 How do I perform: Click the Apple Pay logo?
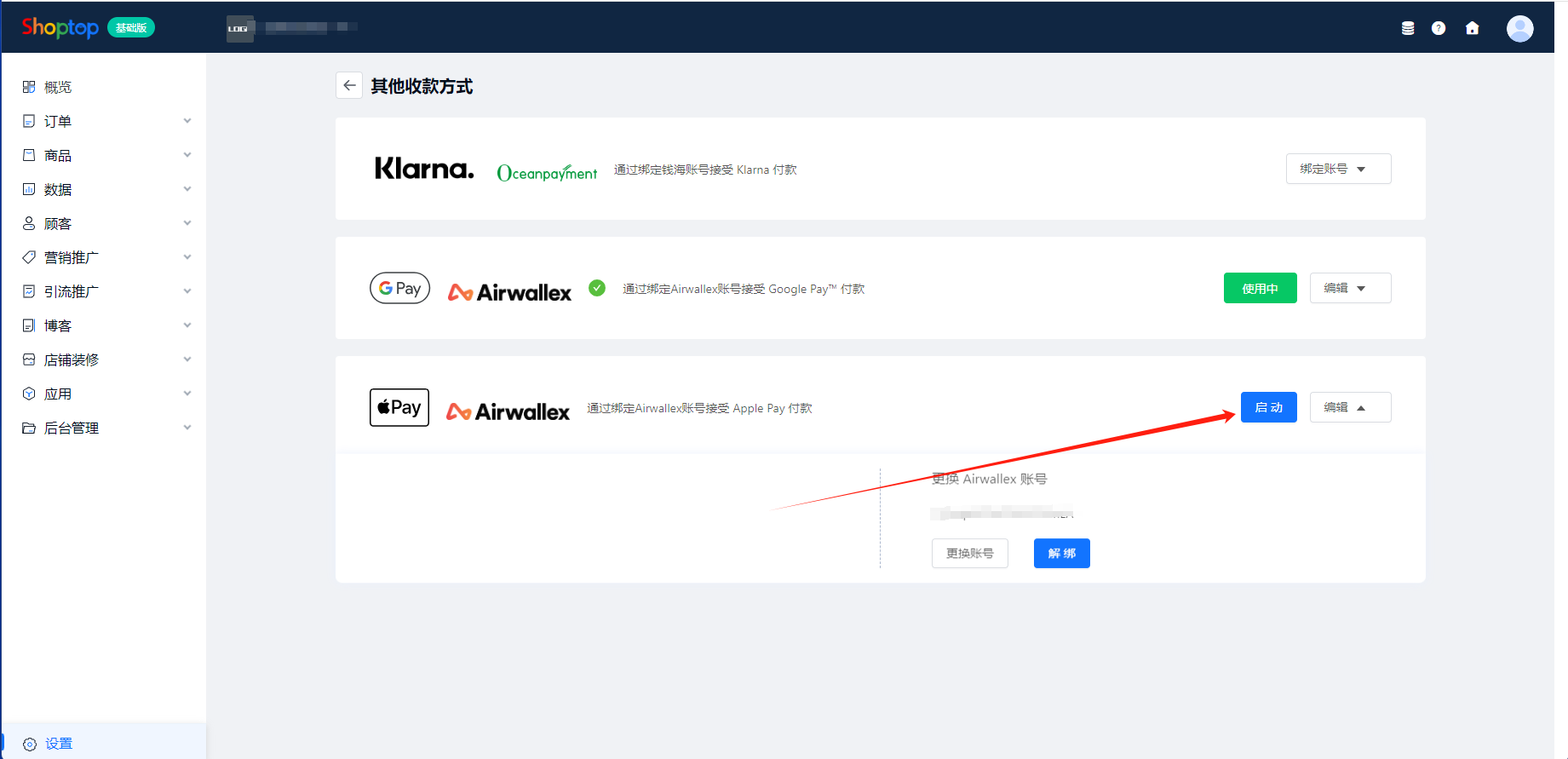(399, 407)
